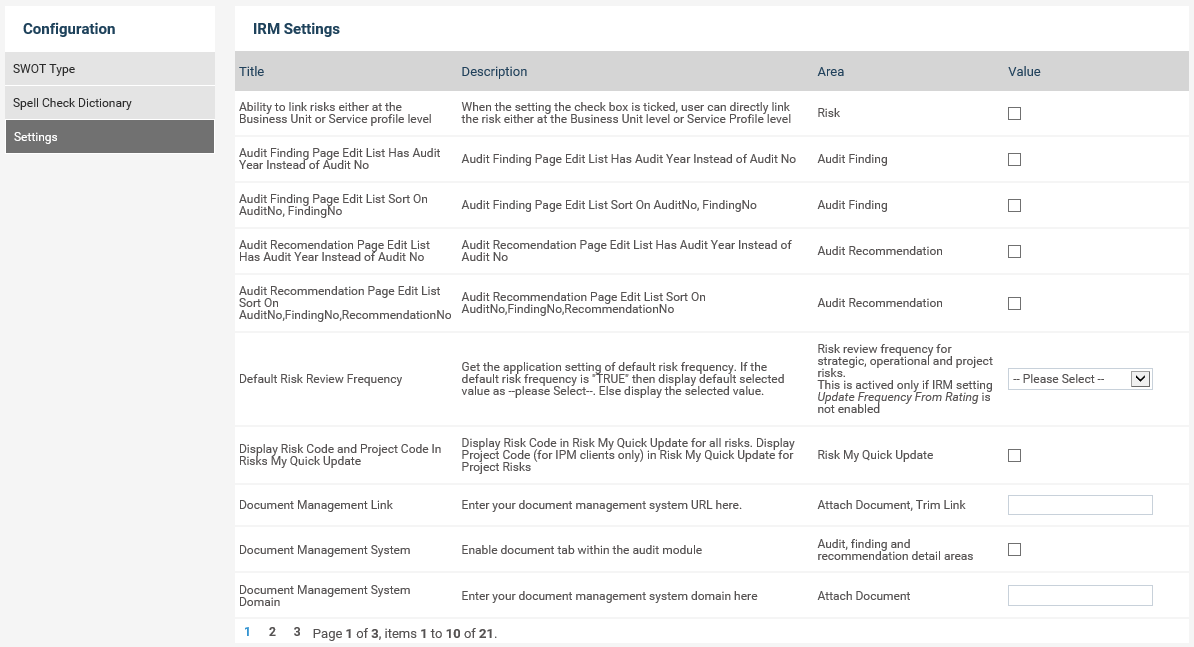Enable Audit Recommendation sort order checkbox
Image resolution: width=1194 pixels, height=647 pixels.
pos(1014,304)
